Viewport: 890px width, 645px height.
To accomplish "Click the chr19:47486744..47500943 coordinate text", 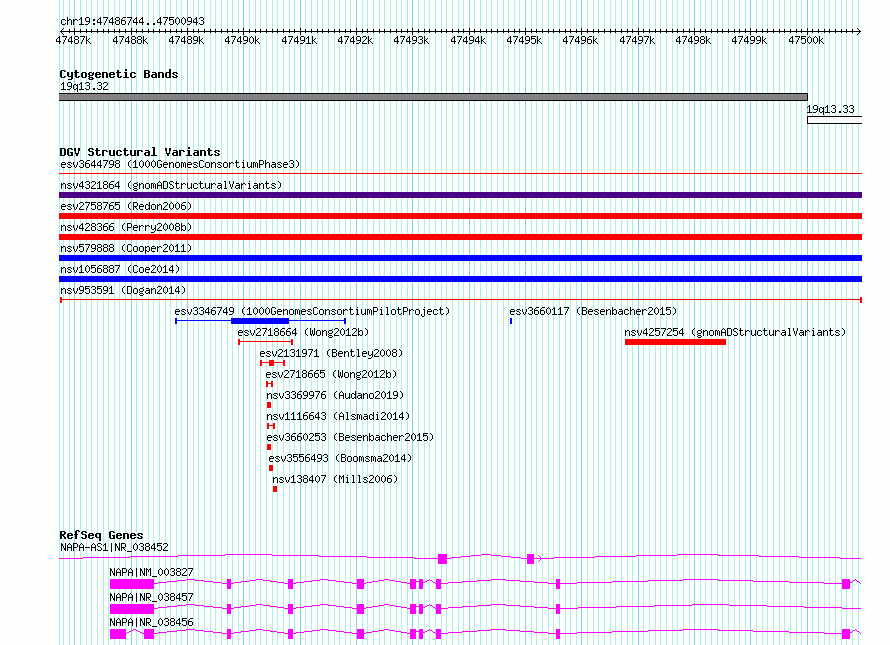I will (132, 21).
